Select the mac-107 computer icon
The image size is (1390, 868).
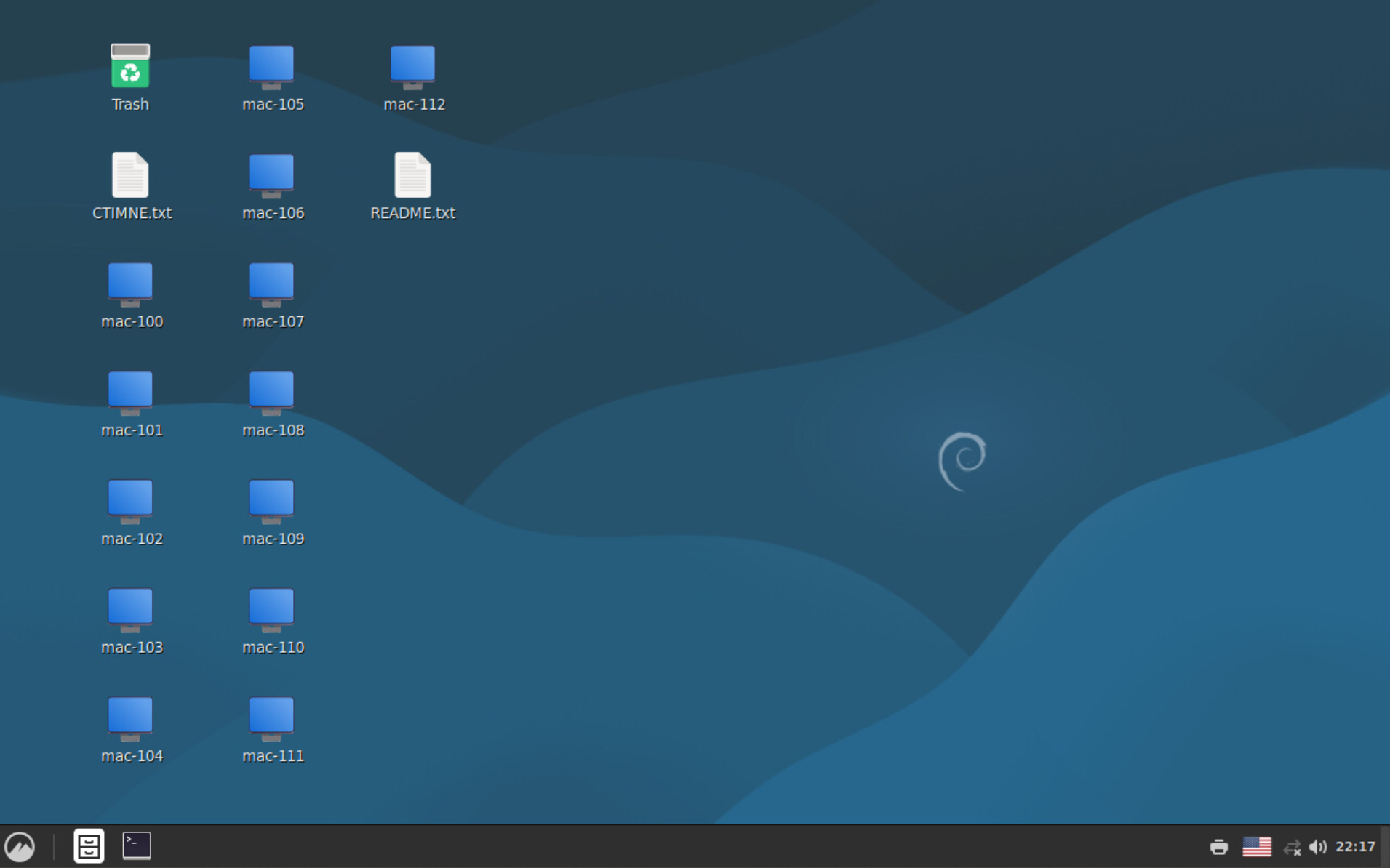click(x=272, y=284)
